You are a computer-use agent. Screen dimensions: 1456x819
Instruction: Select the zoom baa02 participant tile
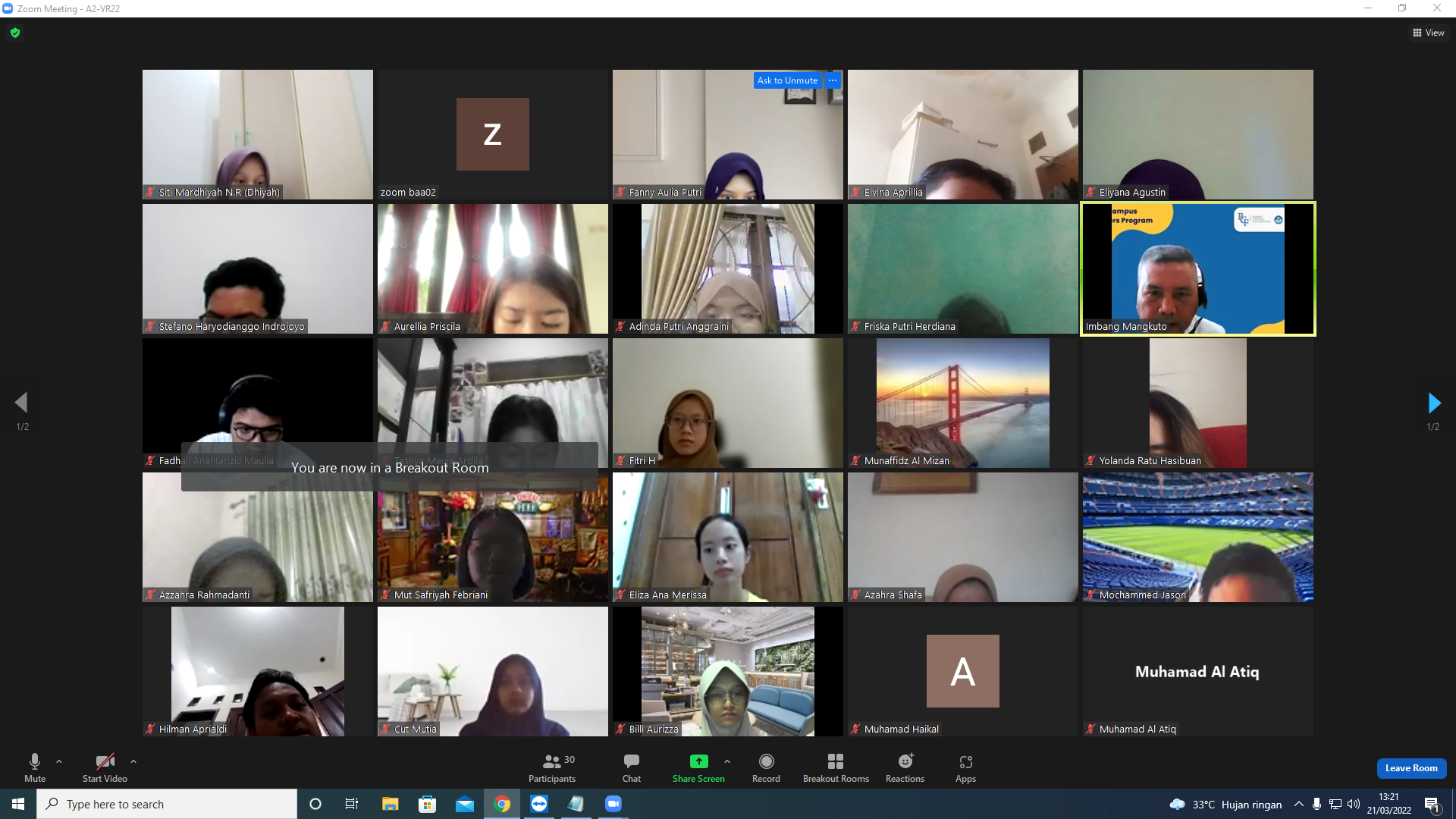coord(493,134)
